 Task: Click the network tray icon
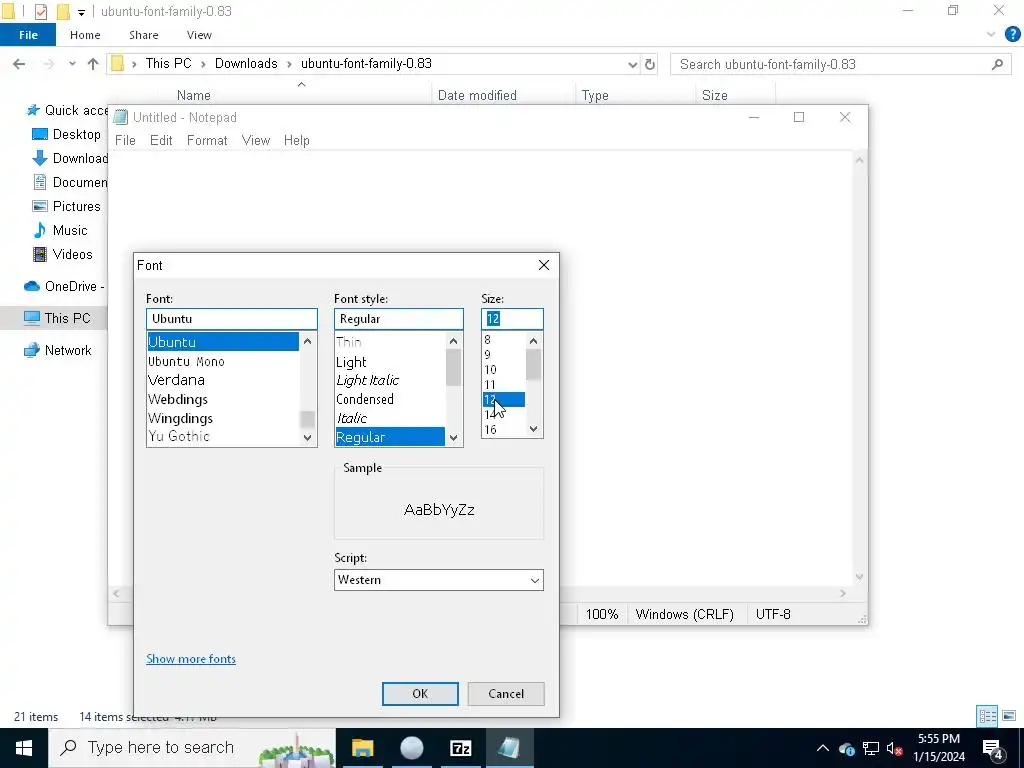871,748
